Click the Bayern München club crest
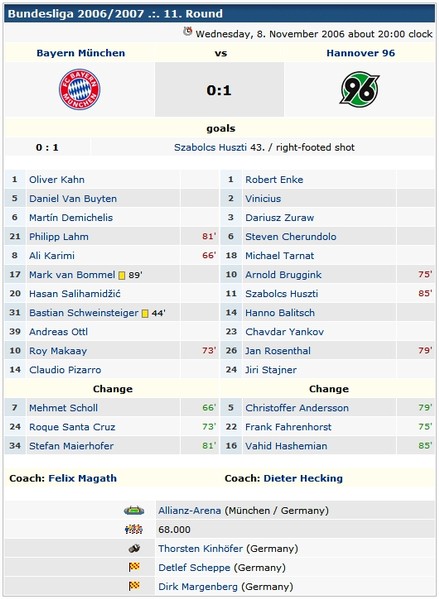Screen dimensions: 439x599 coord(79,89)
